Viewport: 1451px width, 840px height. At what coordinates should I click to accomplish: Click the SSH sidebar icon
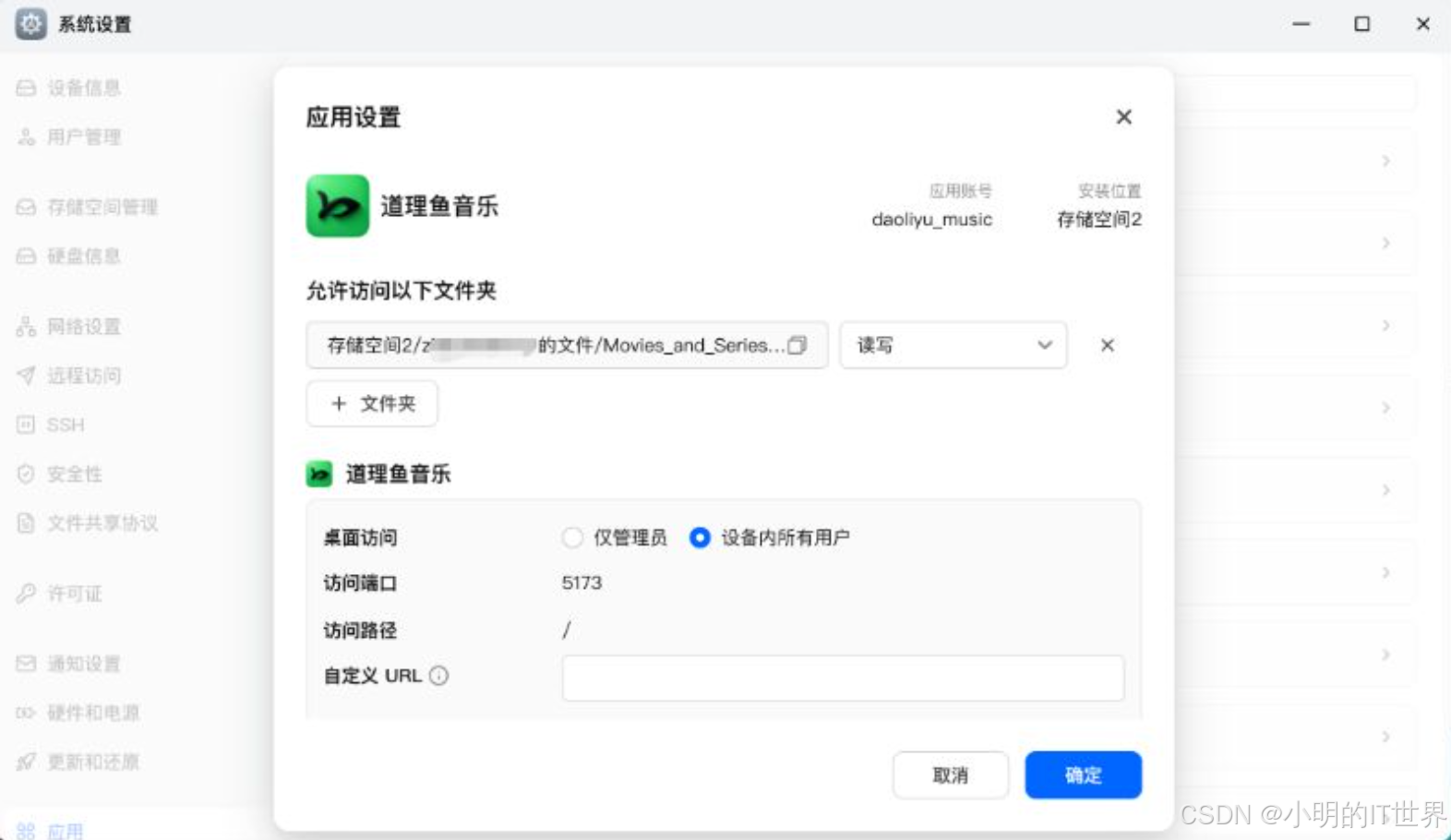[26, 425]
